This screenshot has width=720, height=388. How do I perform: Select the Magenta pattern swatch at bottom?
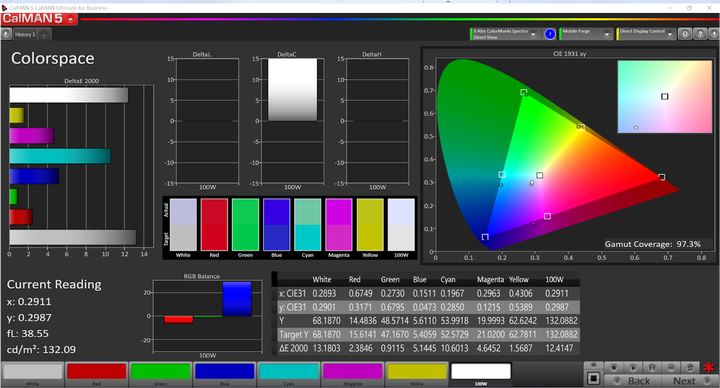click(x=353, y=371)
